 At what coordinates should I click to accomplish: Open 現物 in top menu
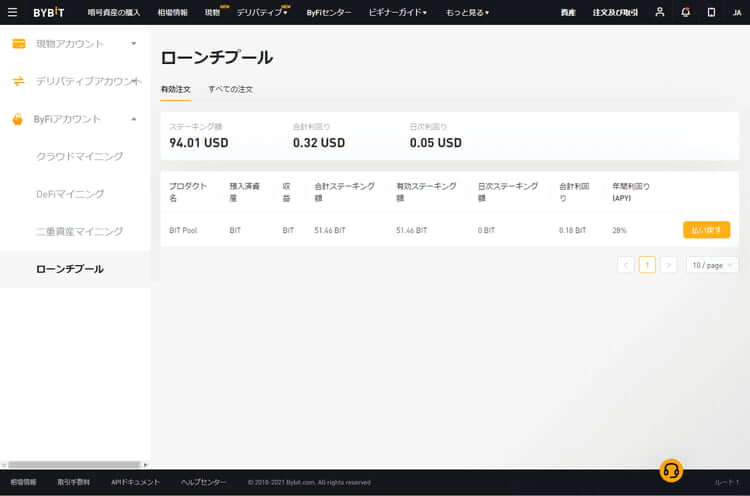(212, 13)
